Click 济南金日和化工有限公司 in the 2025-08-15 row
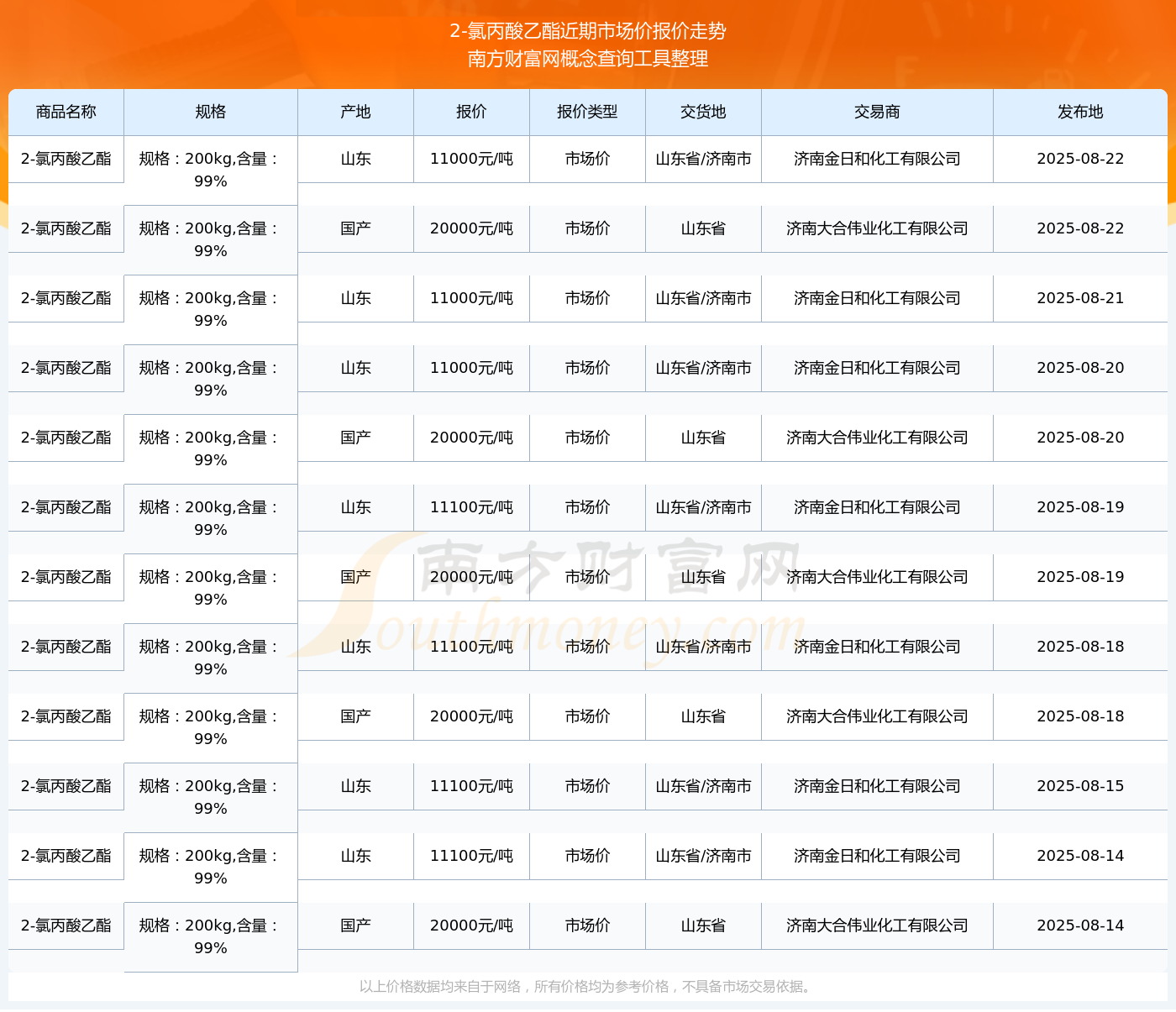The height and width of the screenshot is (1012, 1176). 877,786
